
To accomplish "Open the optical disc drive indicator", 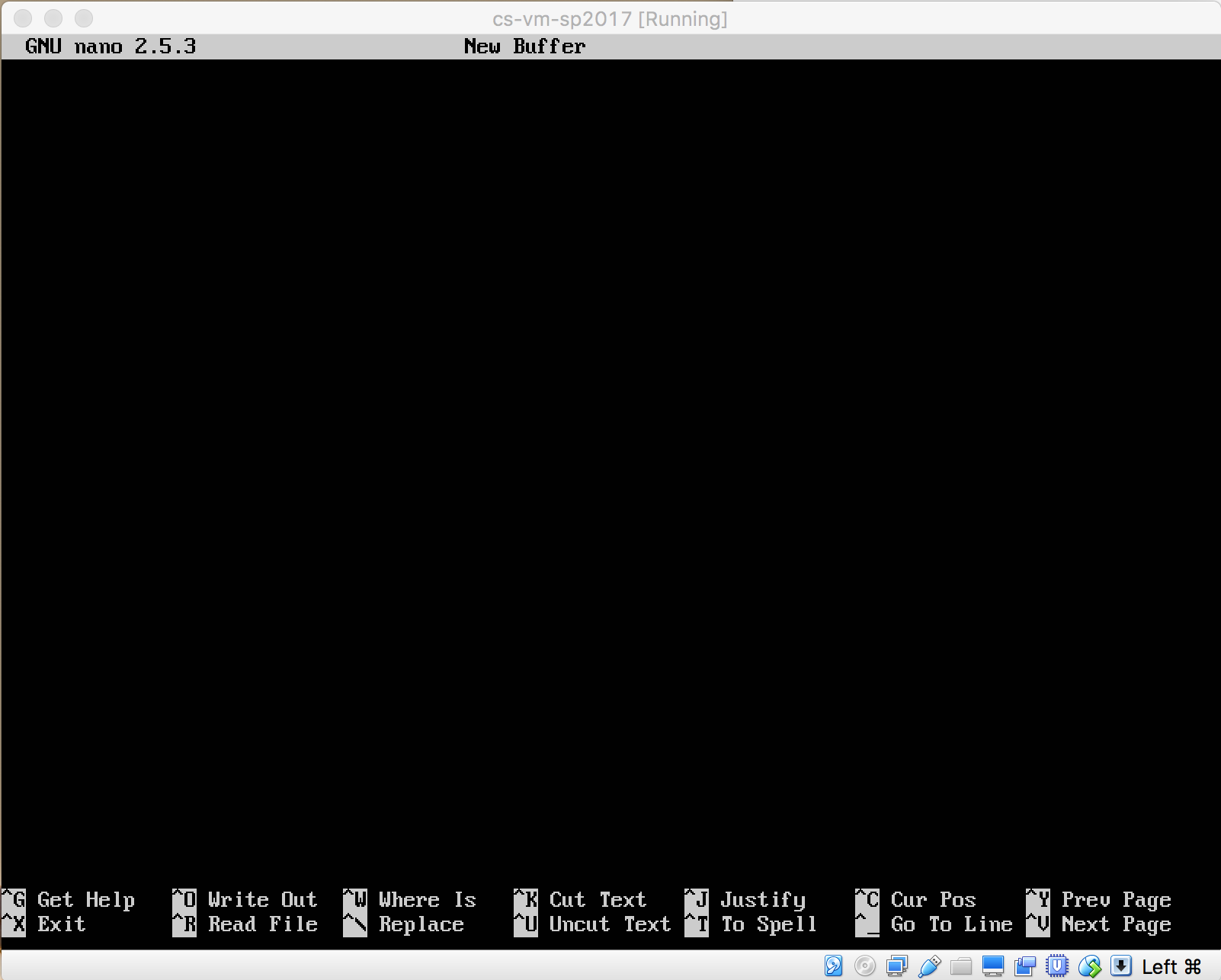I will (865, 966).
